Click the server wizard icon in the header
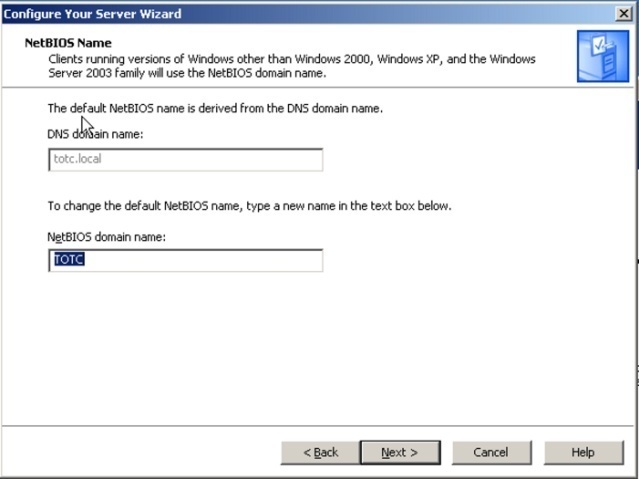Image resolution: width=639 pixels, height=479 pixels. pos(603,56)
